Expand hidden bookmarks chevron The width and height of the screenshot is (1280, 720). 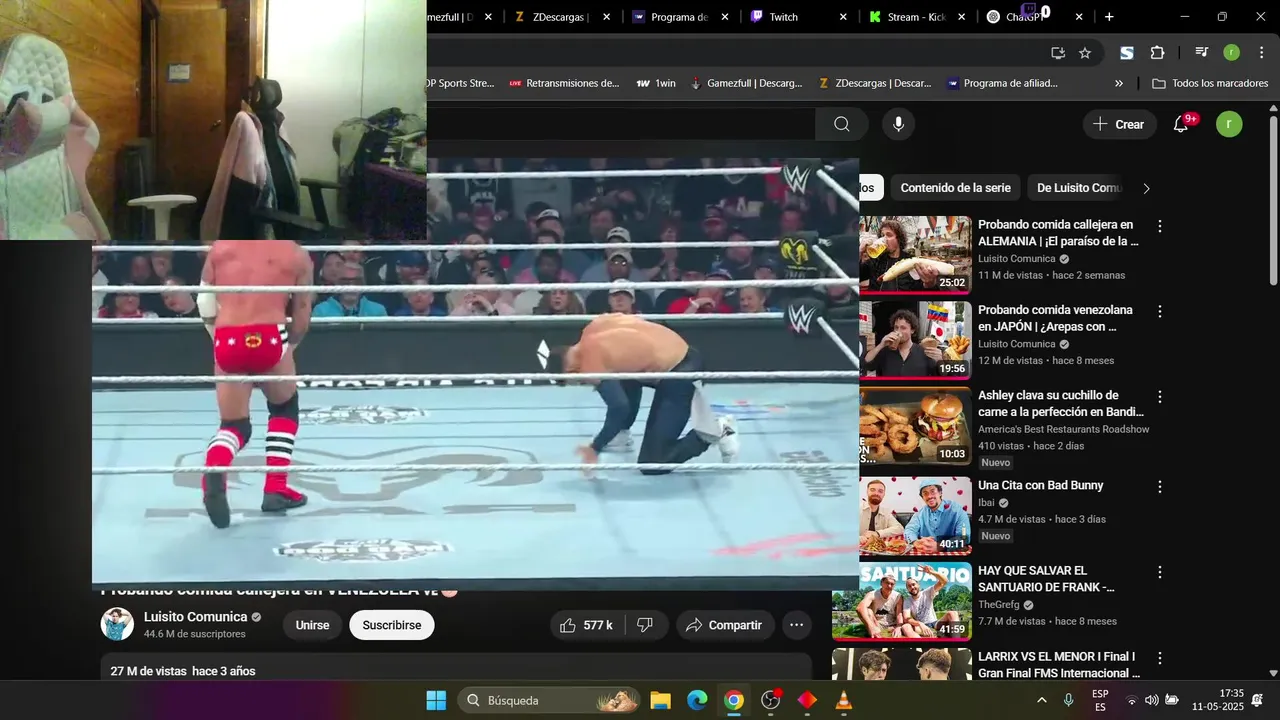coord(1119,83)
